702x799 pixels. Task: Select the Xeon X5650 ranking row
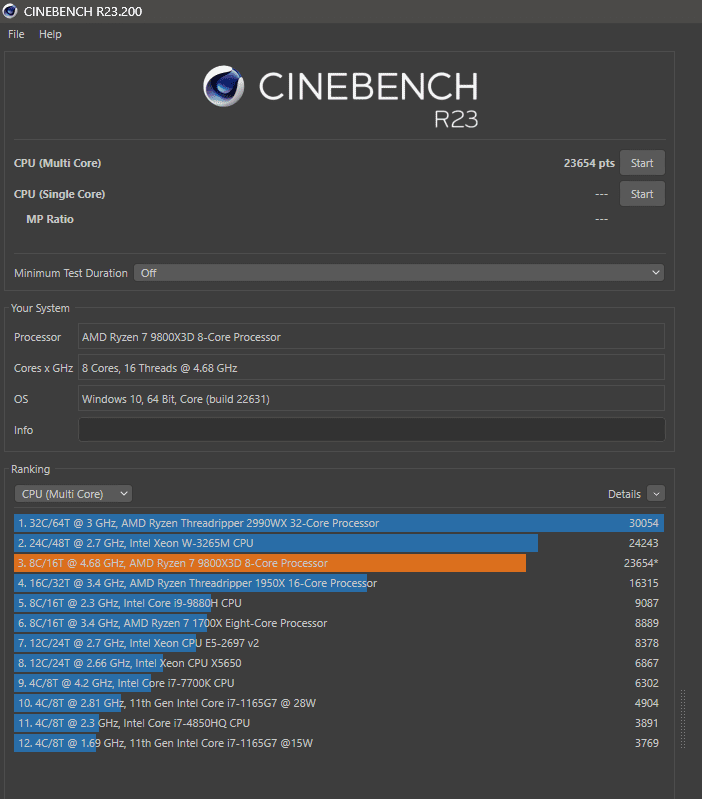339,663
